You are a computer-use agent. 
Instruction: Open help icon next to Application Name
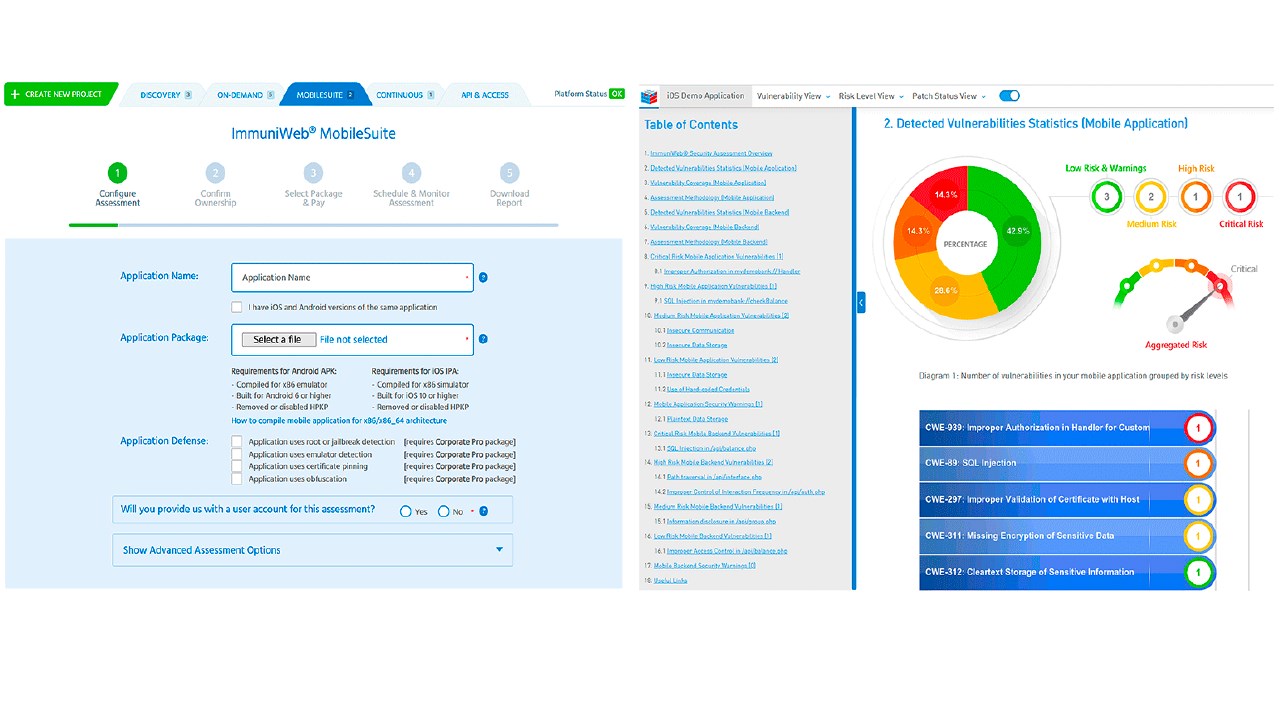pyautogui.click(x=483, y=278)
